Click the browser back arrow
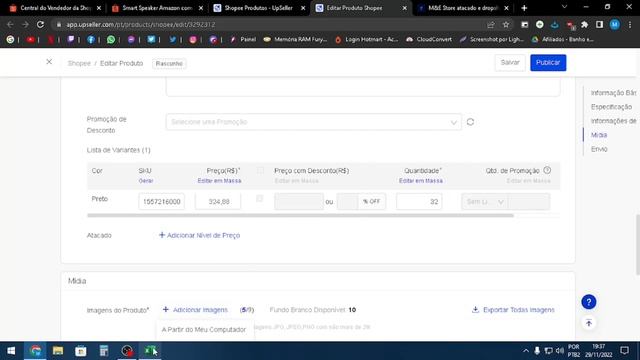Image resolution: width=640 pixels, height=360 pixels. 10,24
